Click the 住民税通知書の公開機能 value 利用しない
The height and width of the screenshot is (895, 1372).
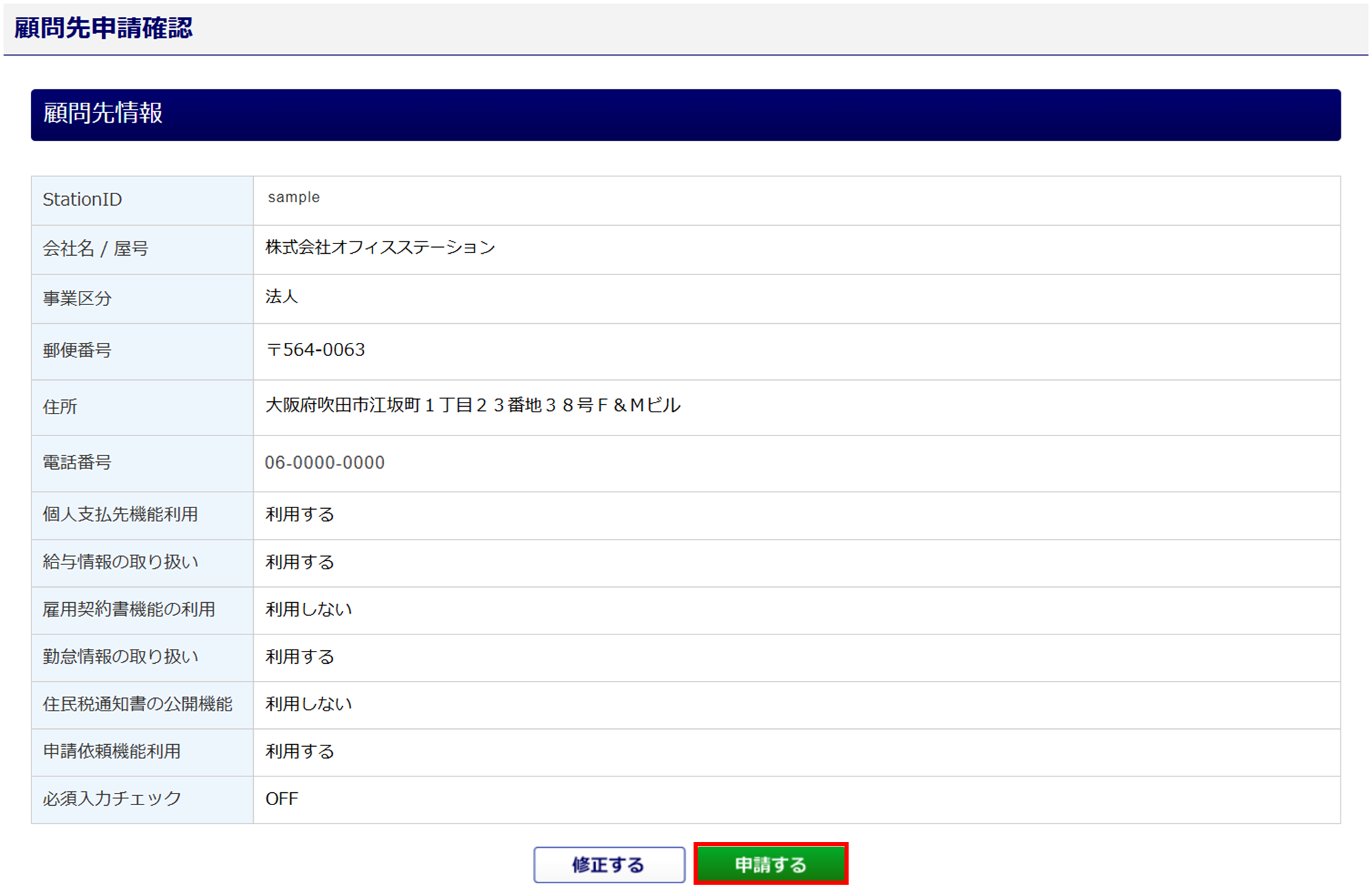(x=309, y=704)
